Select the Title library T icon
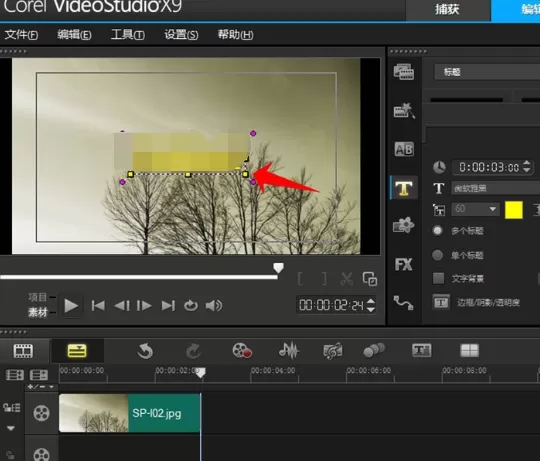The image size is (540, 461). pos(404,188)
